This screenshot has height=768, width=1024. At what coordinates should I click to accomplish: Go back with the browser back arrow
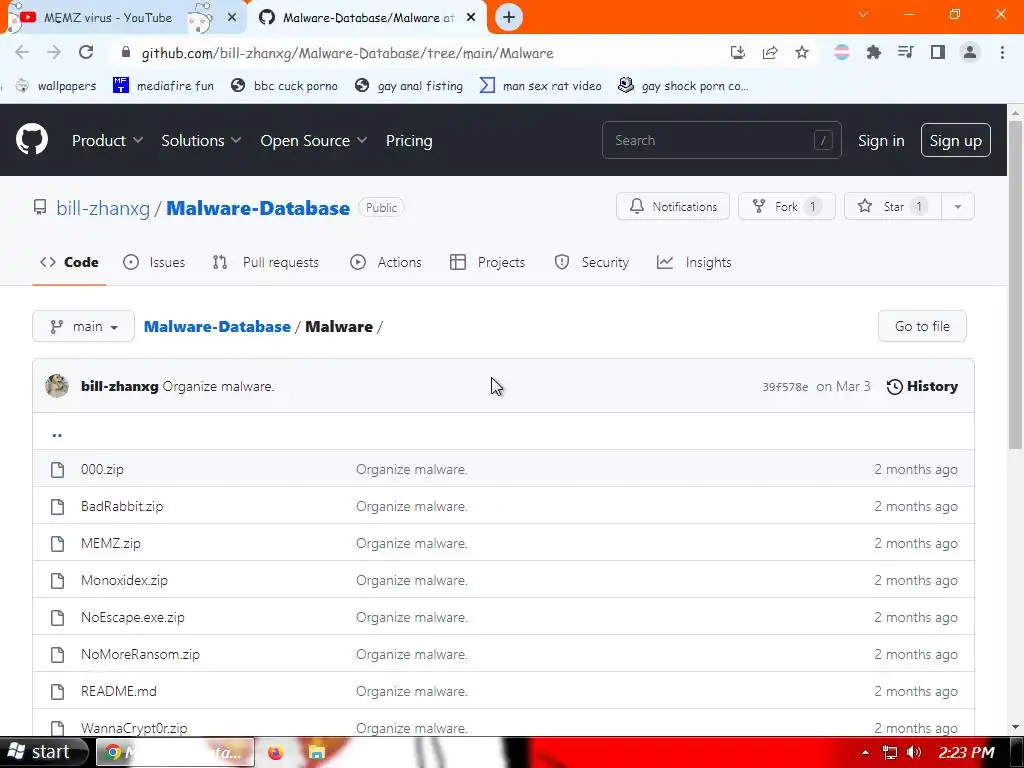coord(22,53)
